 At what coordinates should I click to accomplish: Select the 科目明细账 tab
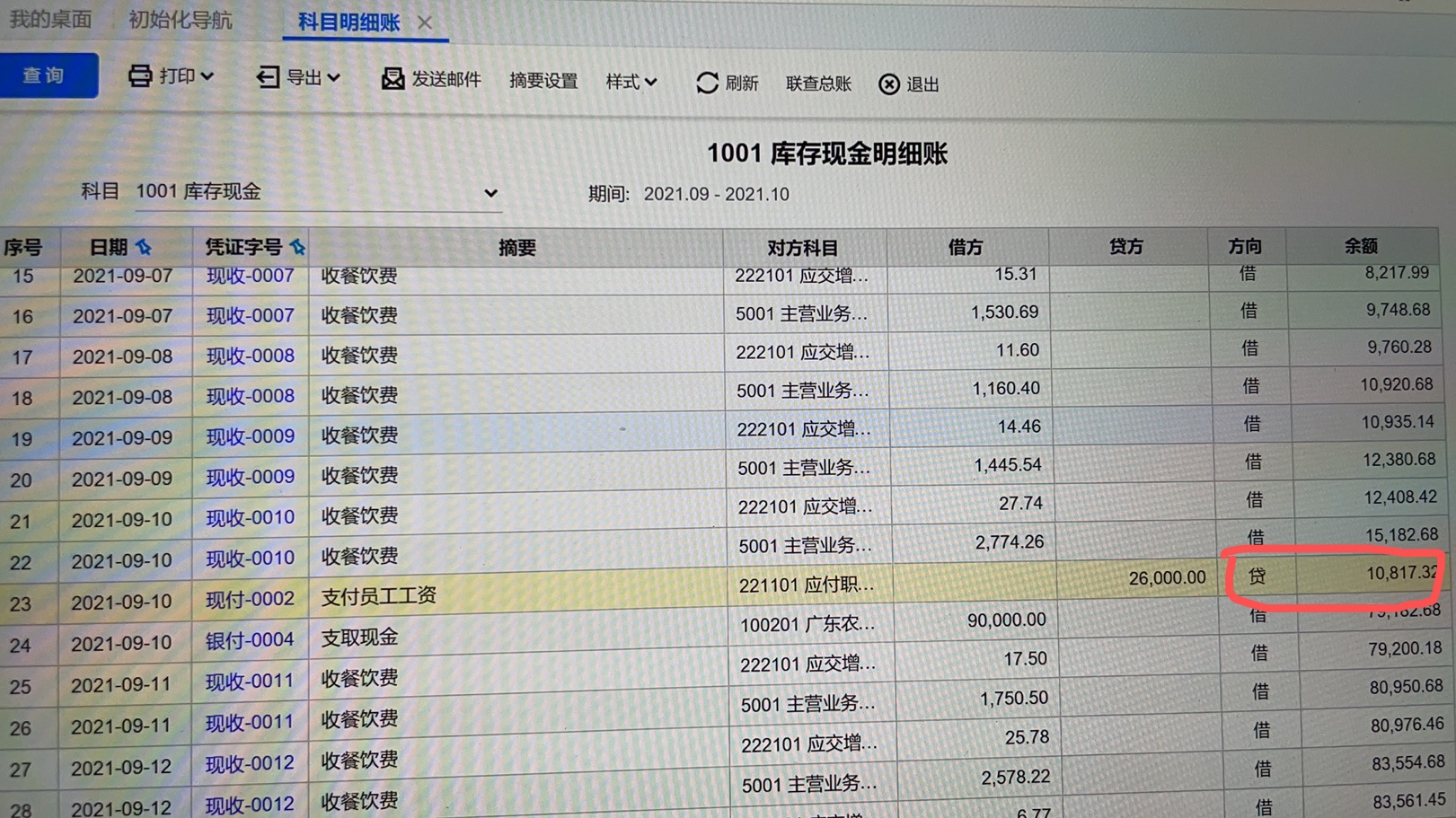(349, 22)
